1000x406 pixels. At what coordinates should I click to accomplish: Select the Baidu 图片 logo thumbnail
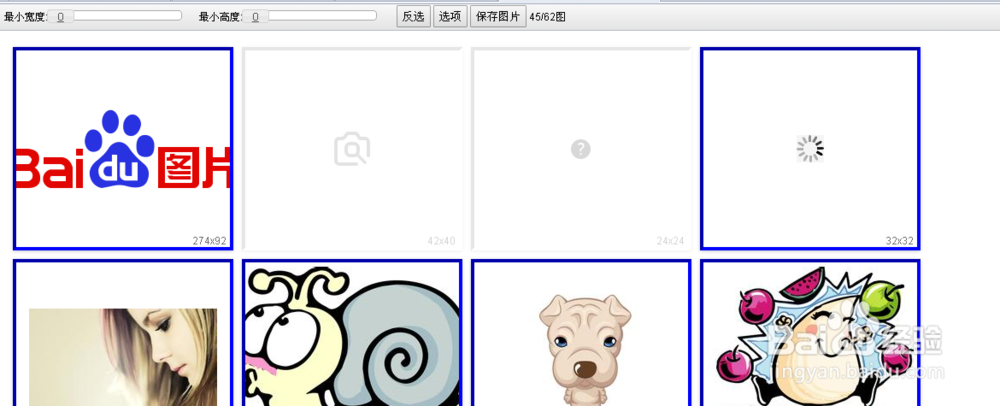click(123, 149)
